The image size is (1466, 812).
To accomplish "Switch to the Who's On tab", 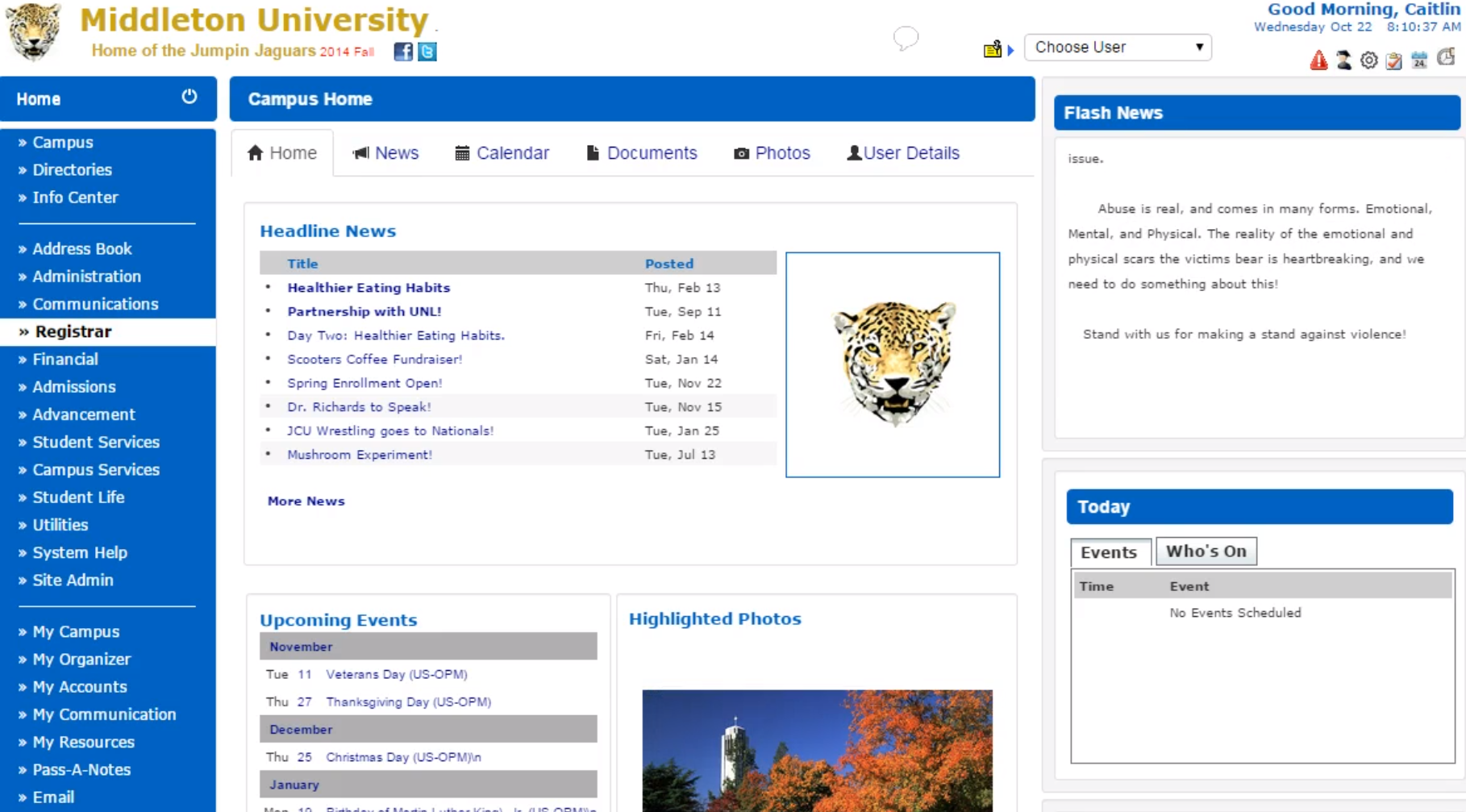I will [x=1206, y=550].
